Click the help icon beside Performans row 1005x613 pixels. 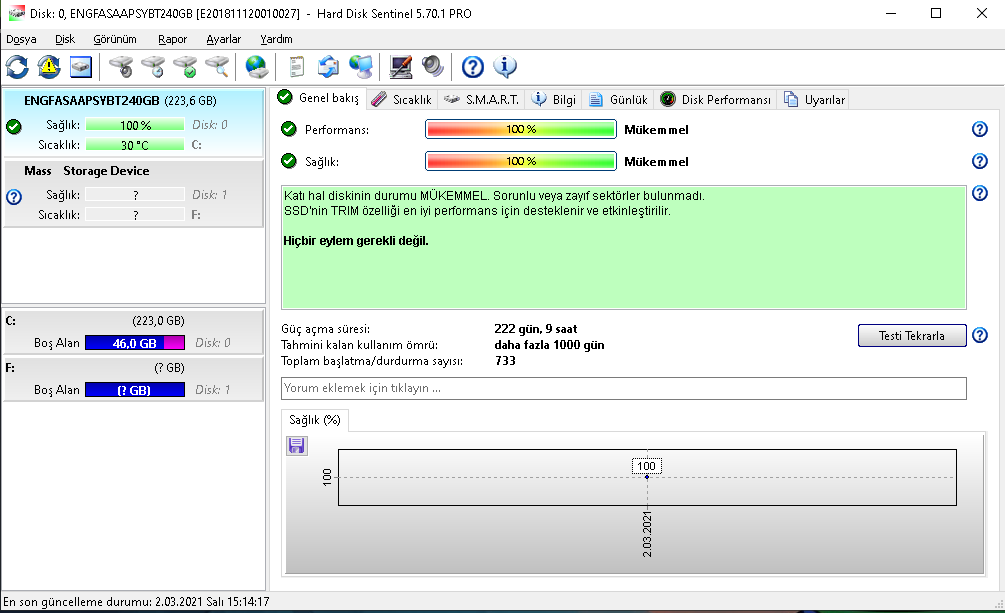(x=980, y=129)
